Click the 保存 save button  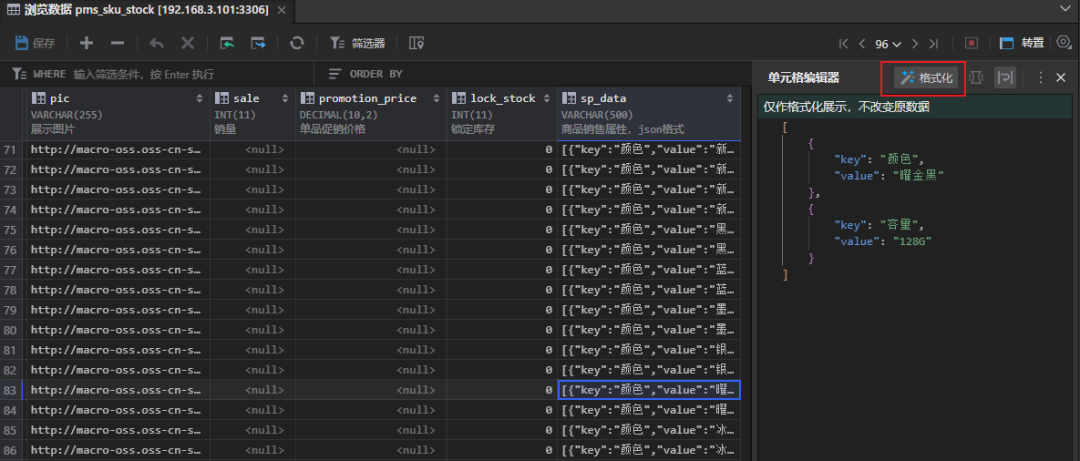click(x=35, y=43)
